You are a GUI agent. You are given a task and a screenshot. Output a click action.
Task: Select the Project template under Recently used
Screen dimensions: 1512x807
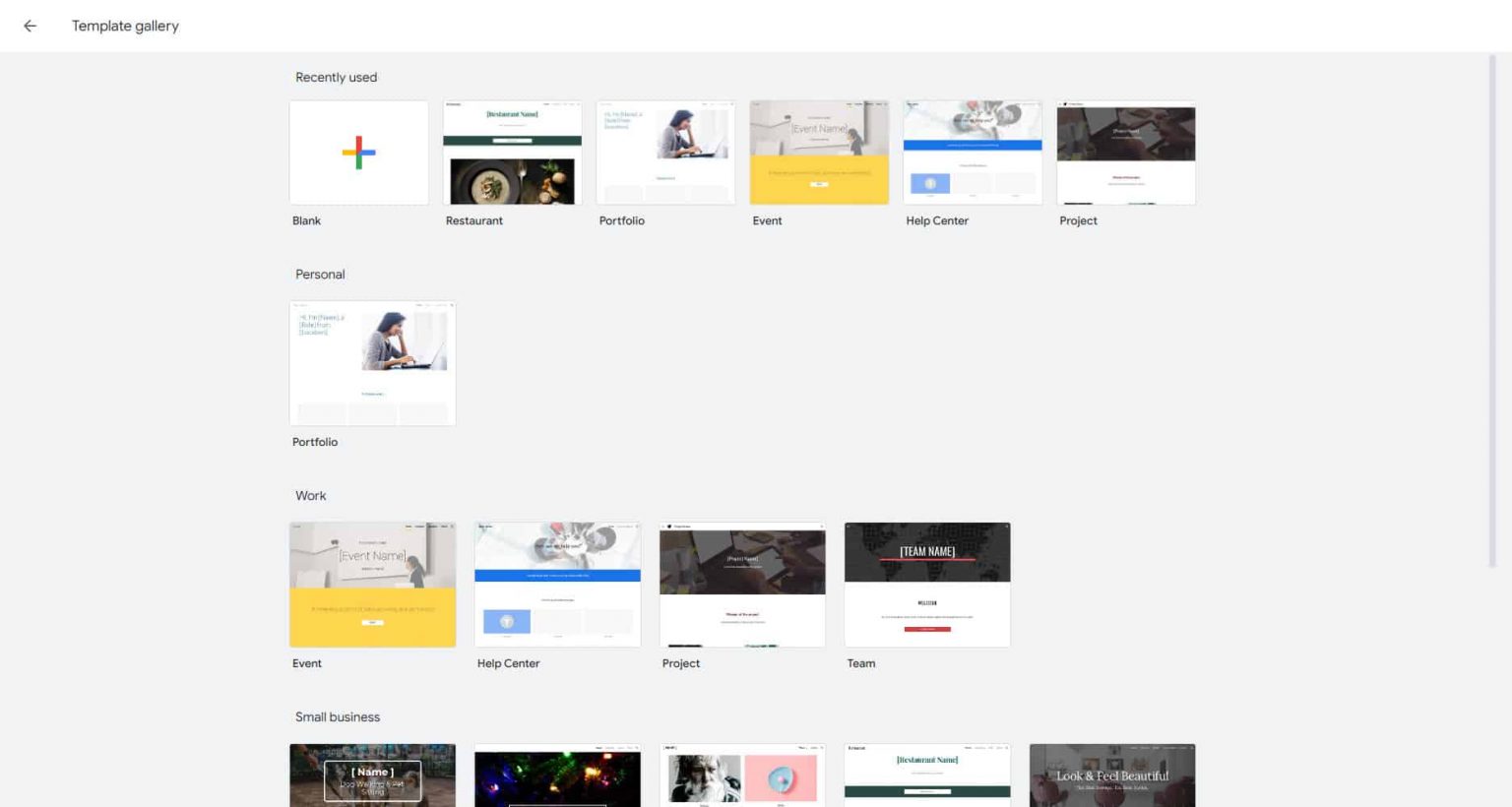(x=1125, y=153)
